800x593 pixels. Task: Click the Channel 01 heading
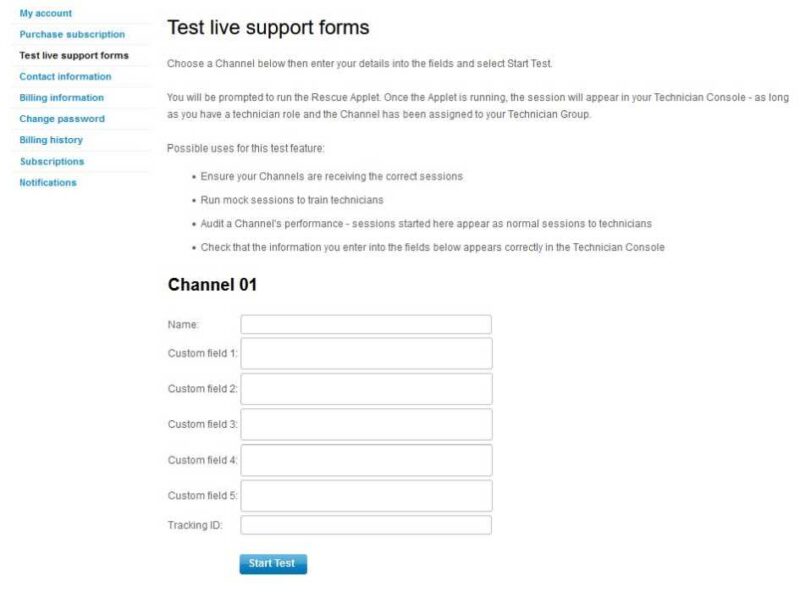(x=212, y=285)
